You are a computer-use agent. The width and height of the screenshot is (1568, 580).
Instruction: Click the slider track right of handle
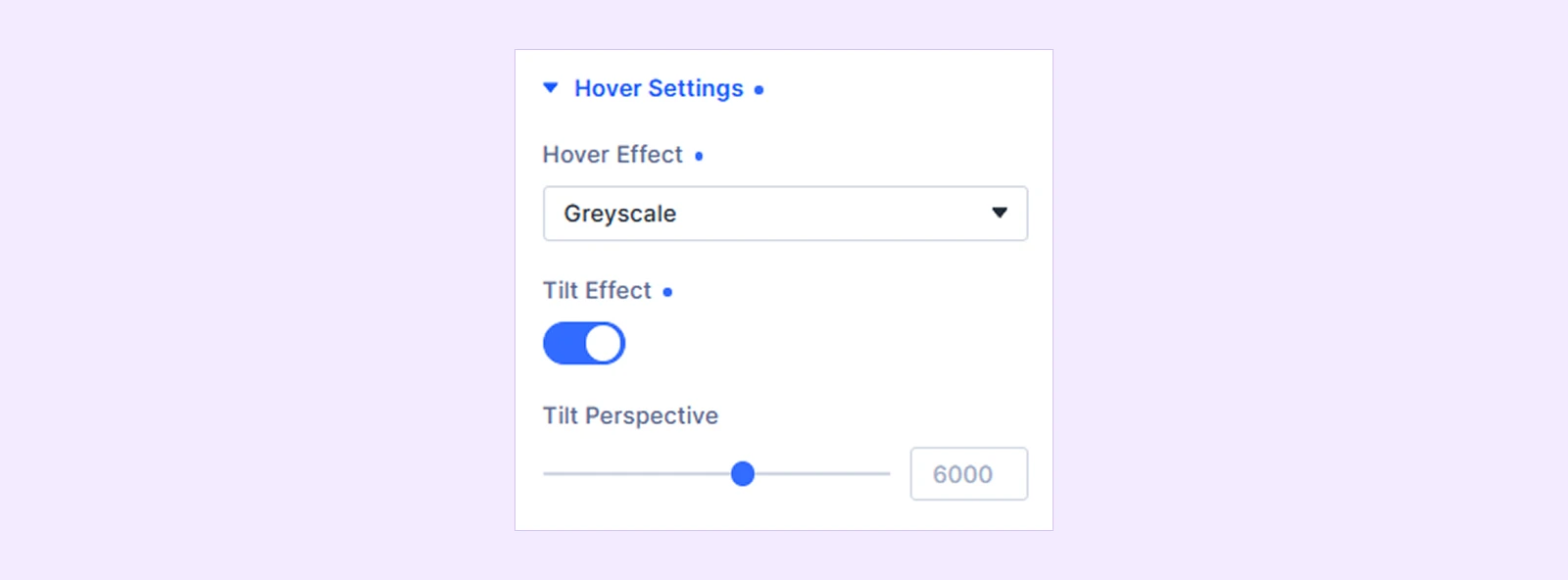(822, 474)
